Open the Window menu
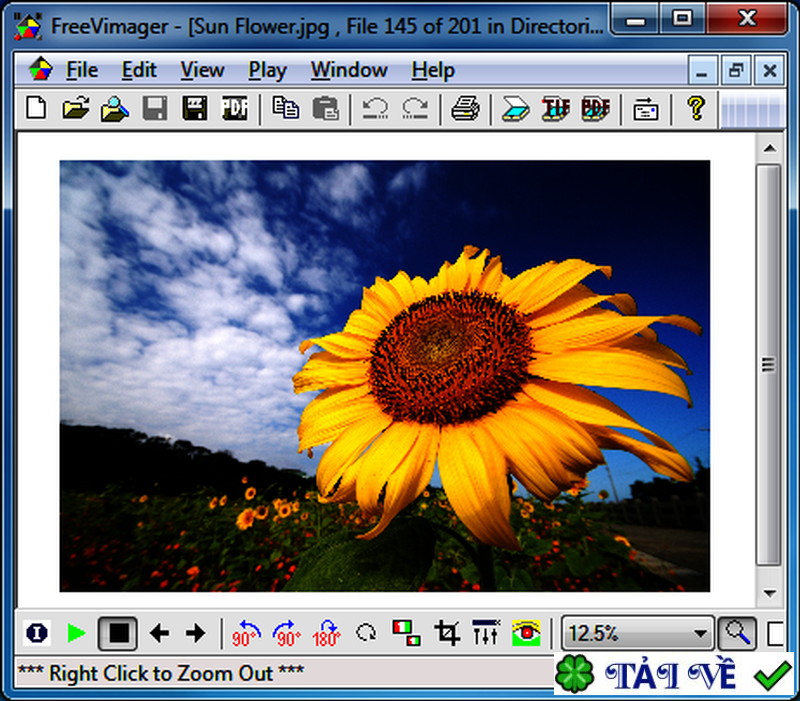 [x=348, y=70]
